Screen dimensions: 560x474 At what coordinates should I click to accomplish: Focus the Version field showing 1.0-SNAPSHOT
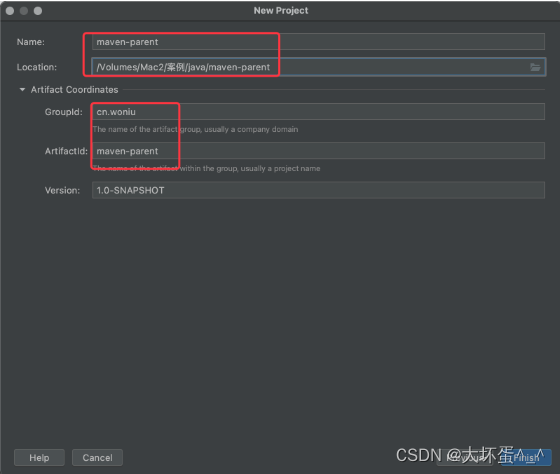click(x=318, y=190)
